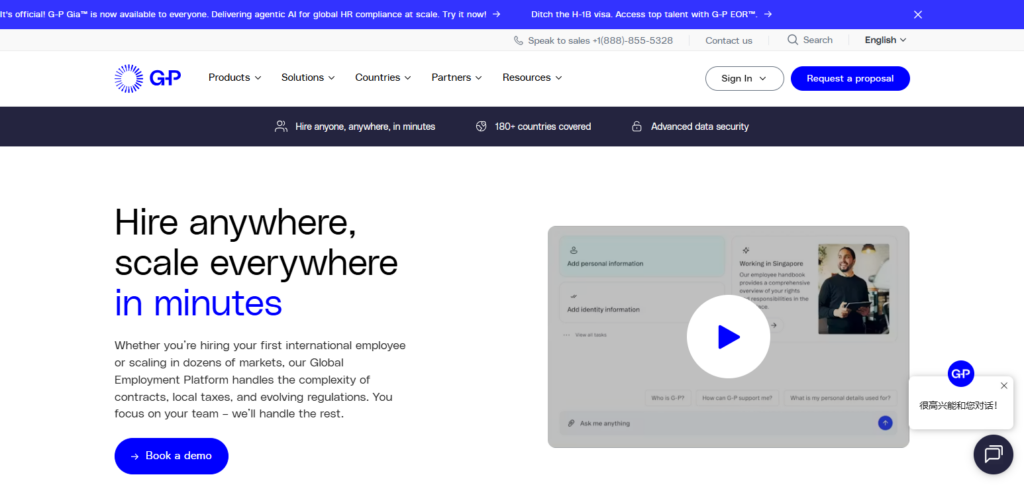Image resolution: width=1024 pixels, height=485 pixels.
Task: Click the blue in minutes heading text
Action: point(199,304)
